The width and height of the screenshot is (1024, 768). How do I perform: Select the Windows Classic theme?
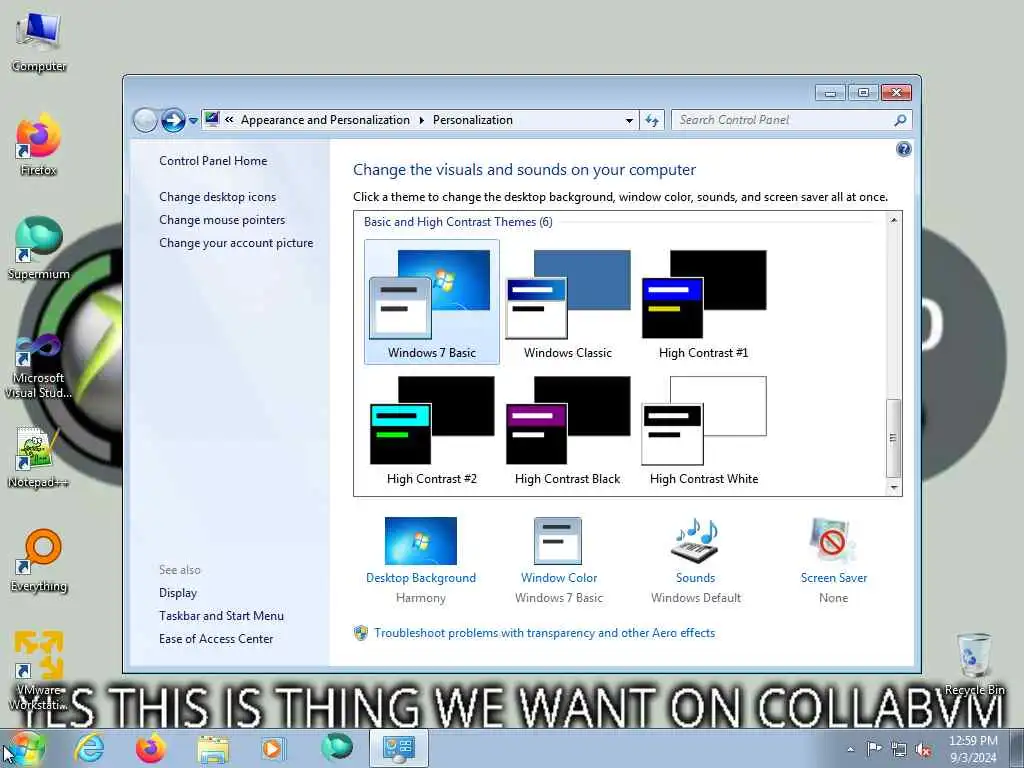point(568,304)
